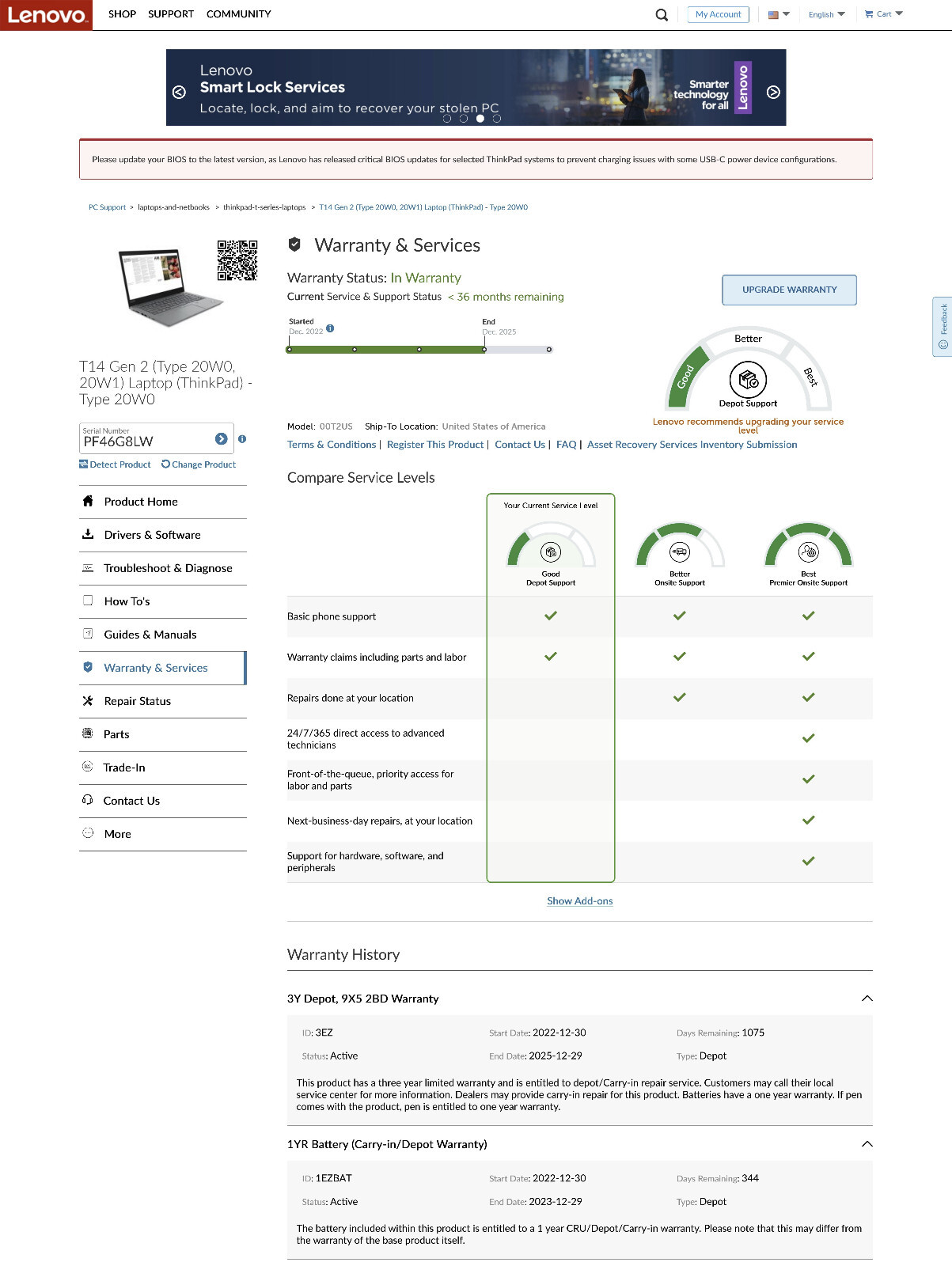Click the More ellipsis icon
The height and width of the screenshot is (1266, 952).
[x=88, y=833]
